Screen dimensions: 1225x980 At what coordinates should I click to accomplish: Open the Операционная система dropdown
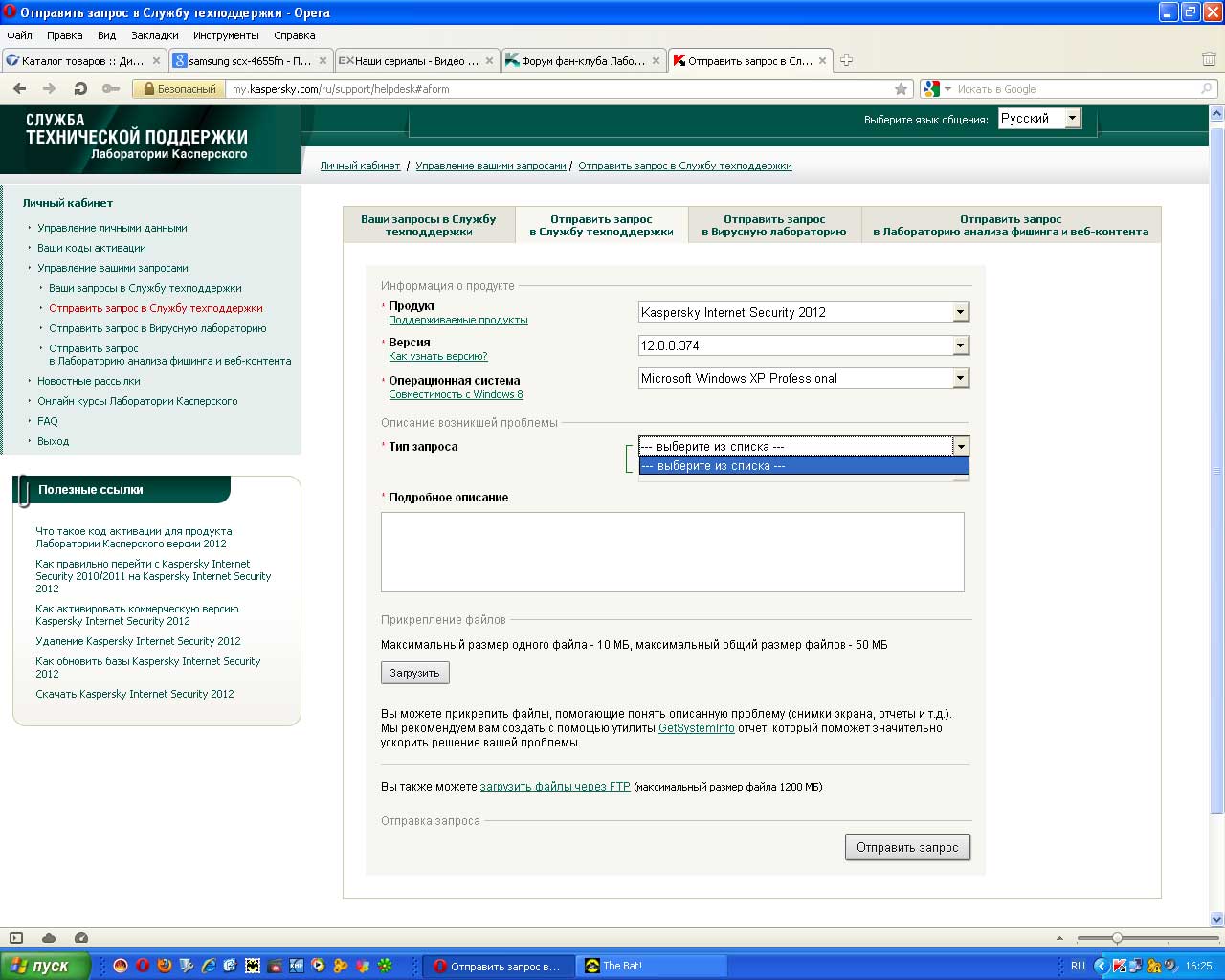coord(804,378)
